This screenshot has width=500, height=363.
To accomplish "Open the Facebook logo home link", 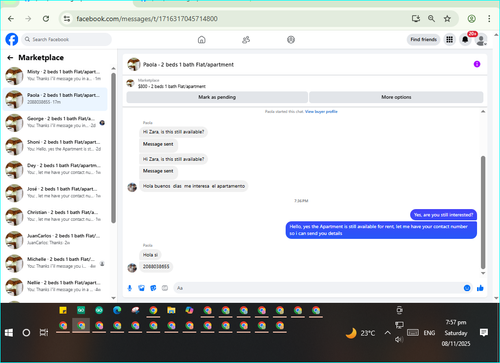I will (12, 39).
